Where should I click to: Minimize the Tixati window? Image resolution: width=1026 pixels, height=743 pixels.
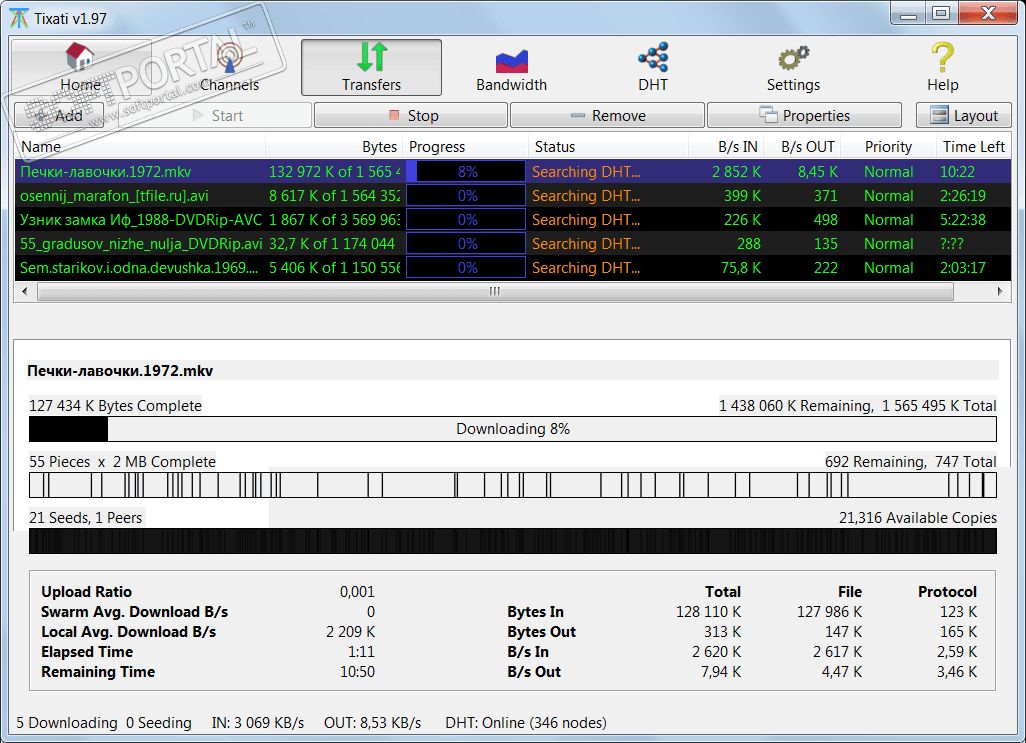click(x=908, y=14)
